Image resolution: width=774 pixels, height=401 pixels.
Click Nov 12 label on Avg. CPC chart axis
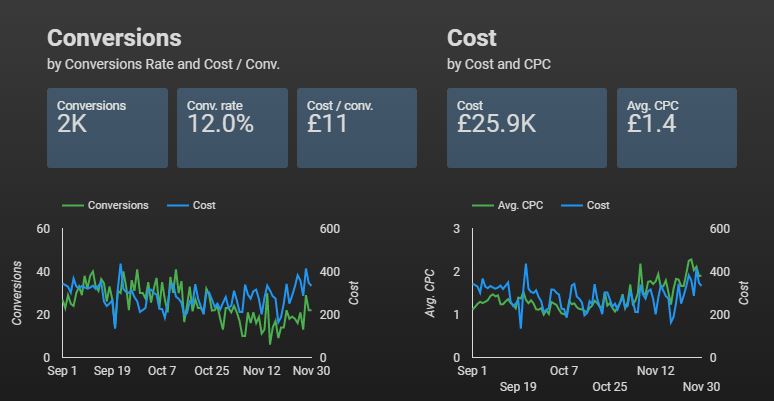(x=655, y=371)
